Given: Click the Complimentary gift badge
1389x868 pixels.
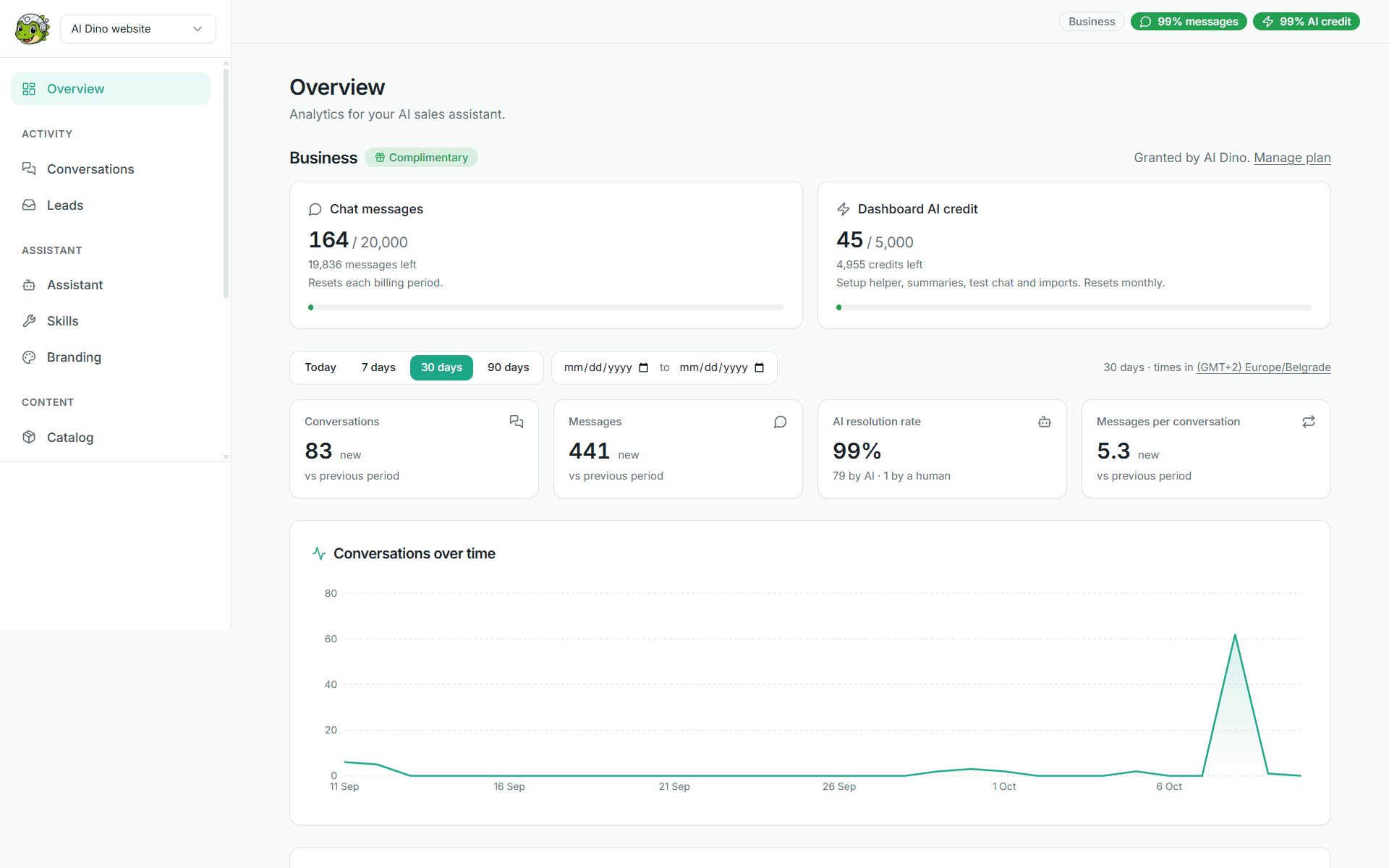Looking at the screenshot, I should [421, 158].
